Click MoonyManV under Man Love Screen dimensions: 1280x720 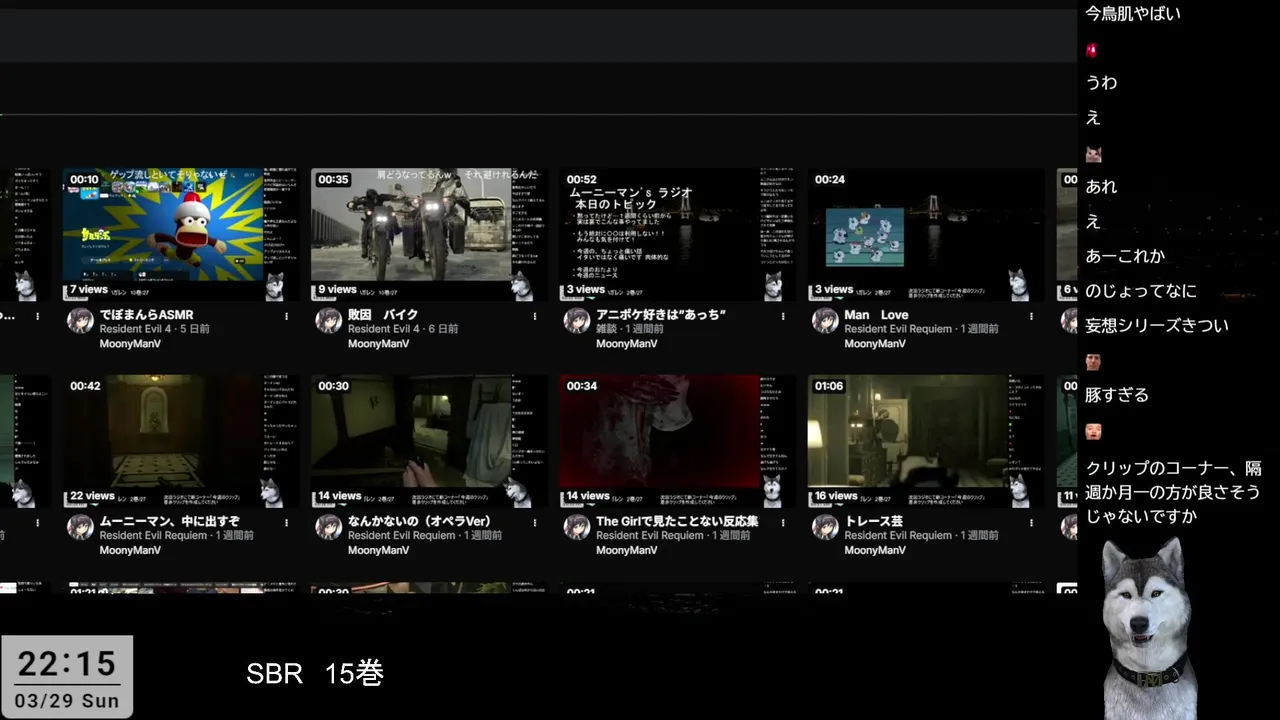[875, 344]
